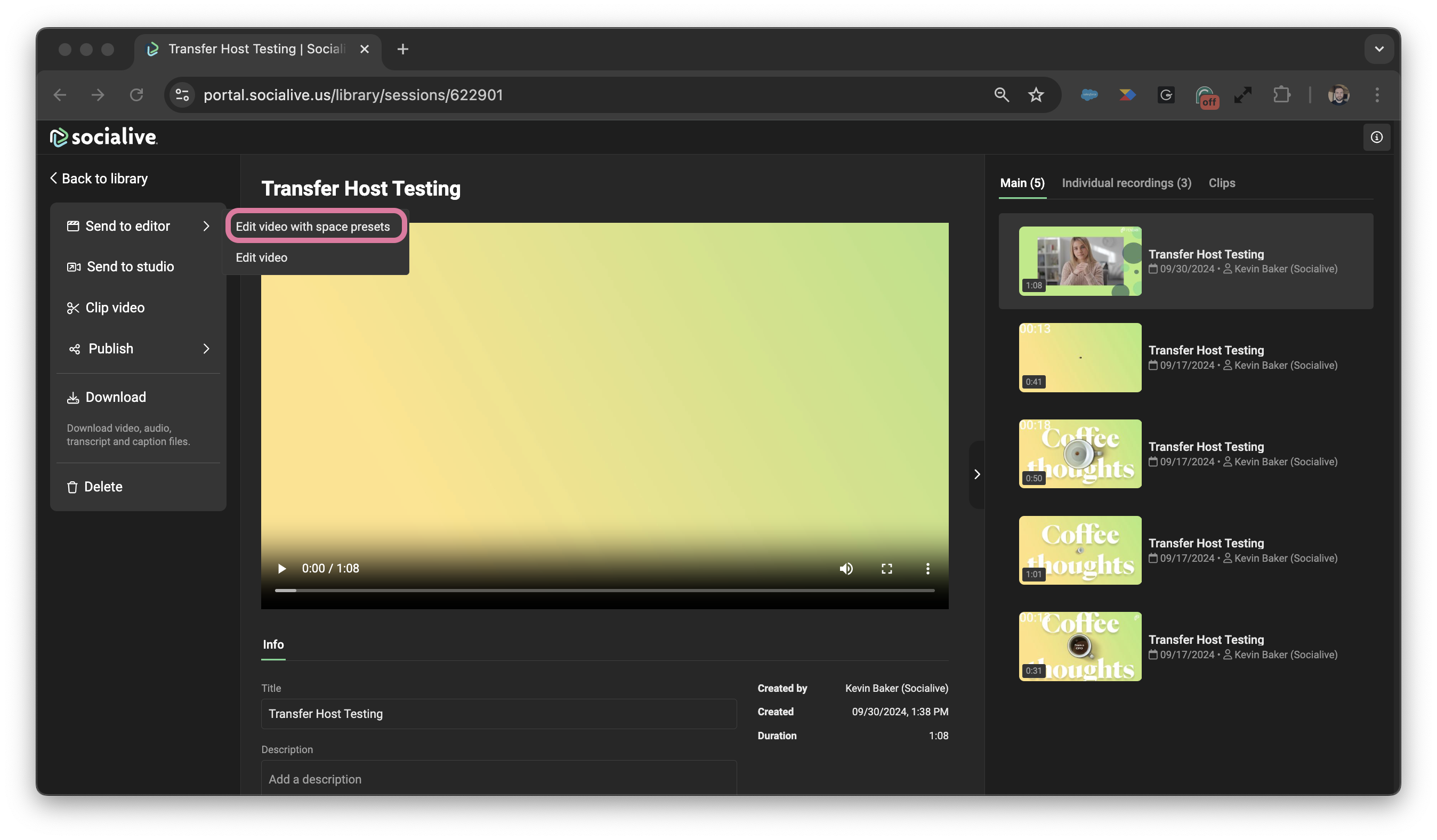Viewport: 1437px width, 840px height.
Task: Open the tab search dropdown arrow
Action: 1379,49
